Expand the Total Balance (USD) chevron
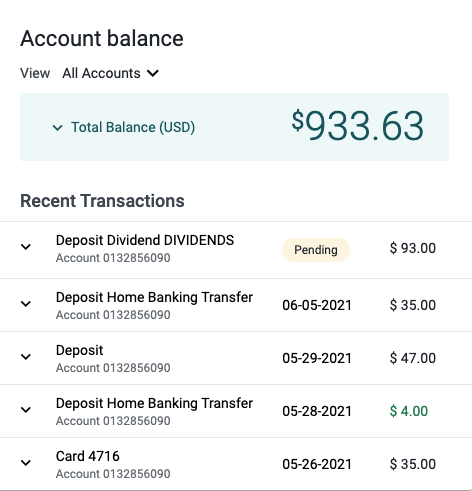472x491 pixels. click(57, 128)
